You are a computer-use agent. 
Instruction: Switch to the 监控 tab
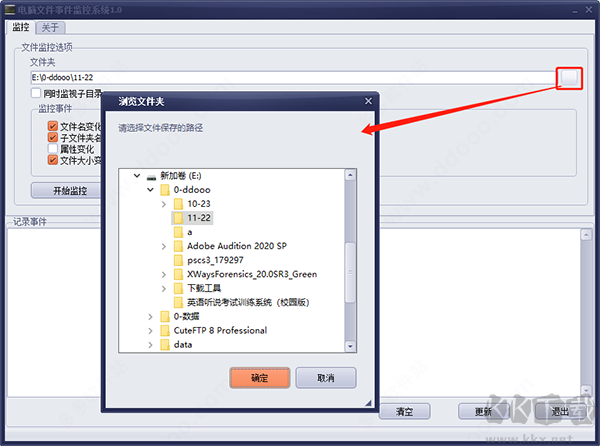coord(21,27)
